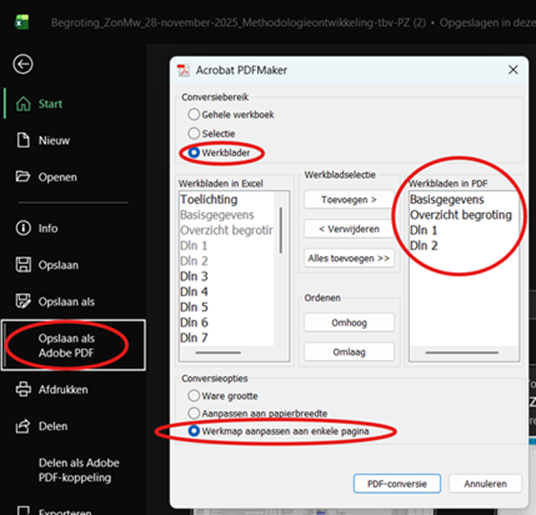Click the Delen share icon
The width and height of the screenshot is (536, 515).
23,426
